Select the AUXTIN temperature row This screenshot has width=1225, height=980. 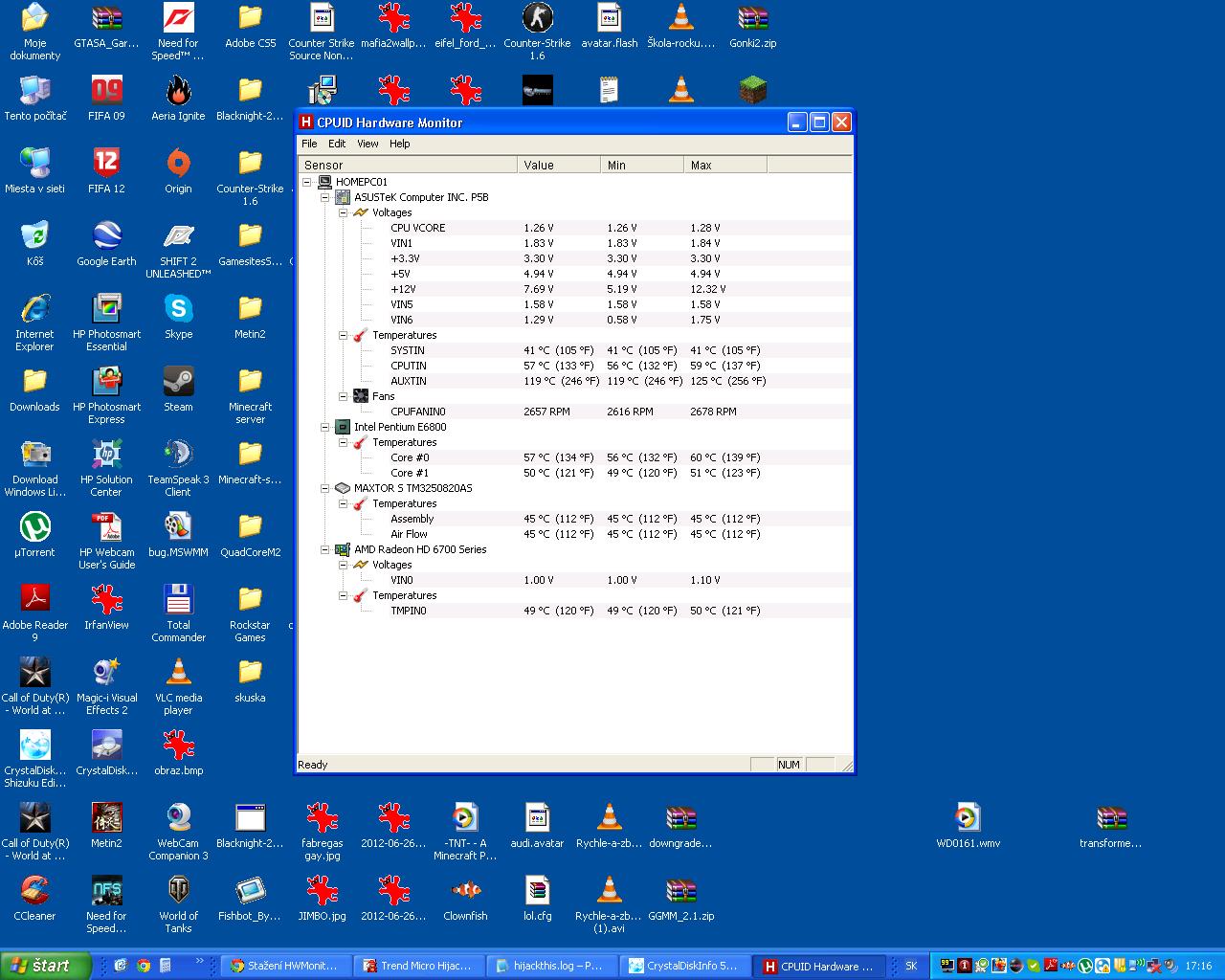click(x=574, y=381)
